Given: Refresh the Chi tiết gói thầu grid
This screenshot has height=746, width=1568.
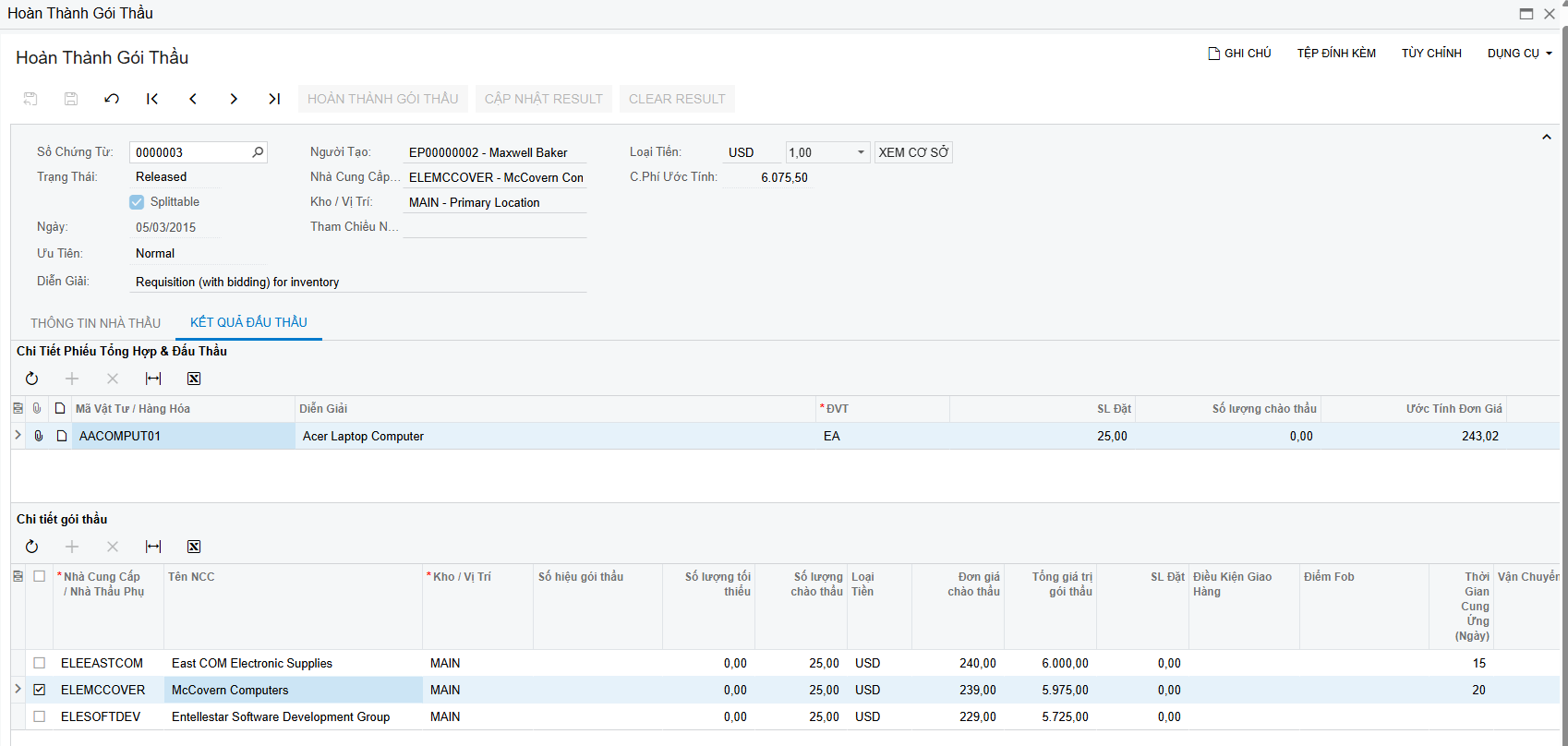Looking at the screenshot, I should tap(31, 547).
